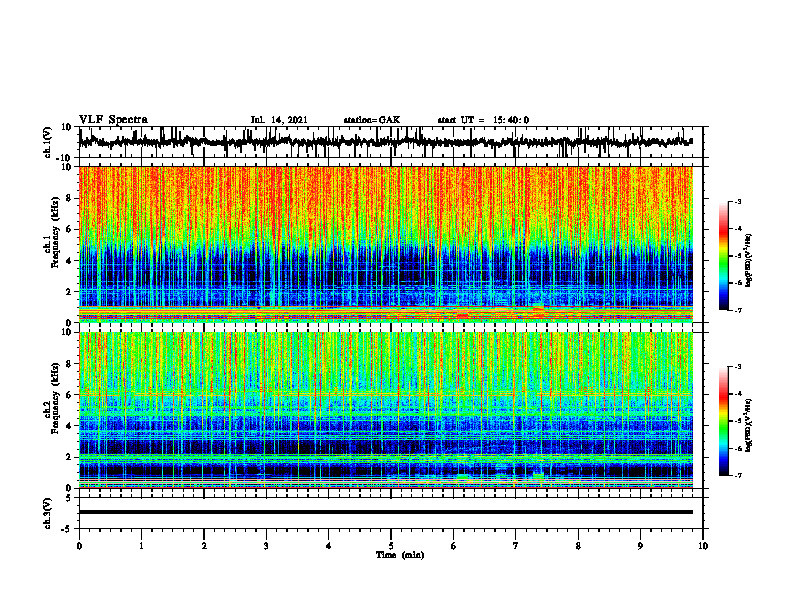Screen dimensions: 792x612
Task: Click the 'Time (min)' axis title
Action: pyautogui.click(x=400, y=555)
